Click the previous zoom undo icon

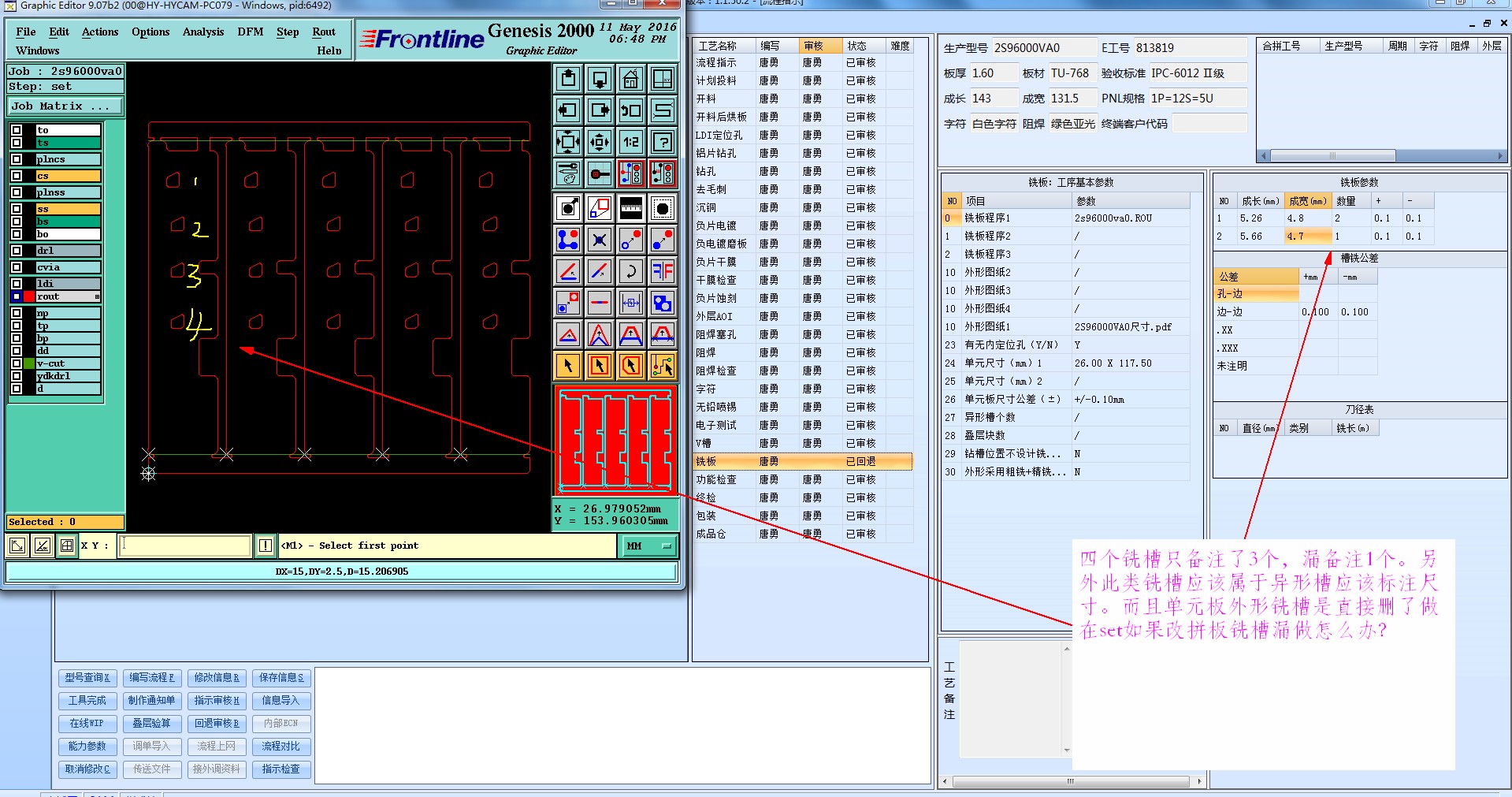click(631, 110)
